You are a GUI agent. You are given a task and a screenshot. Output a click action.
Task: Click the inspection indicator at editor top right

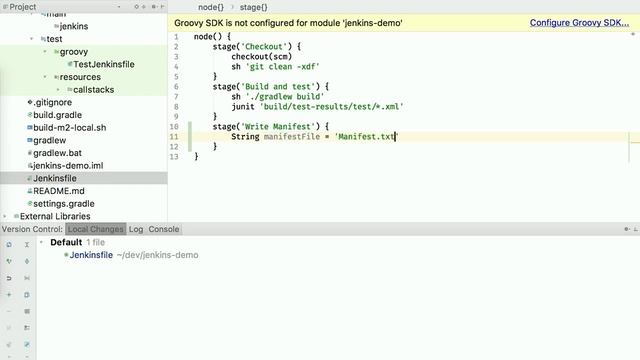(633, 34)
